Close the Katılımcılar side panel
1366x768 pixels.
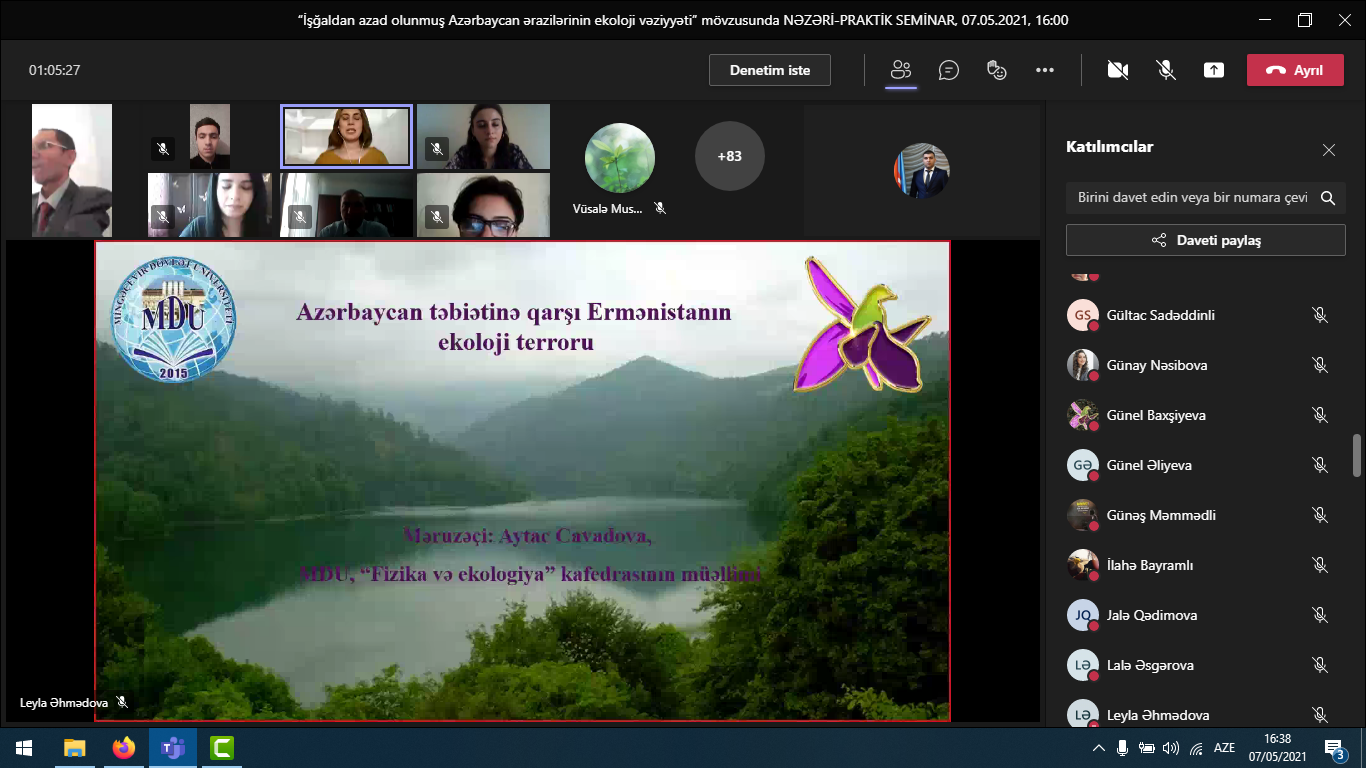tap(1328, 150)
